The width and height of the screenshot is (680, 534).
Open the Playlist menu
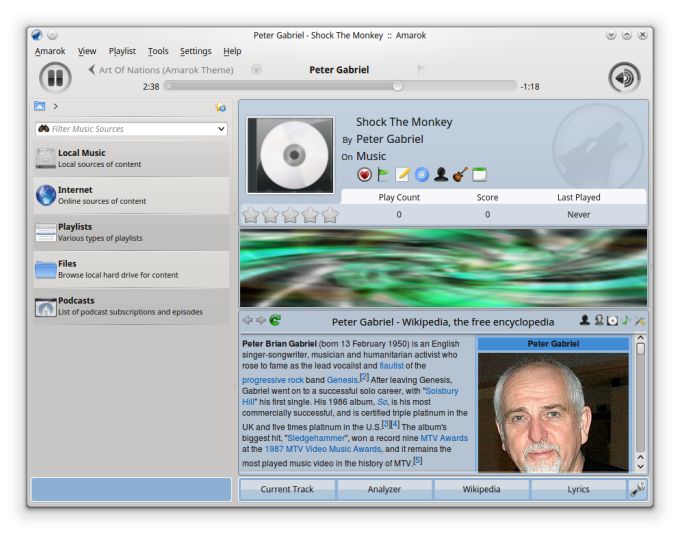coord(122,51)
